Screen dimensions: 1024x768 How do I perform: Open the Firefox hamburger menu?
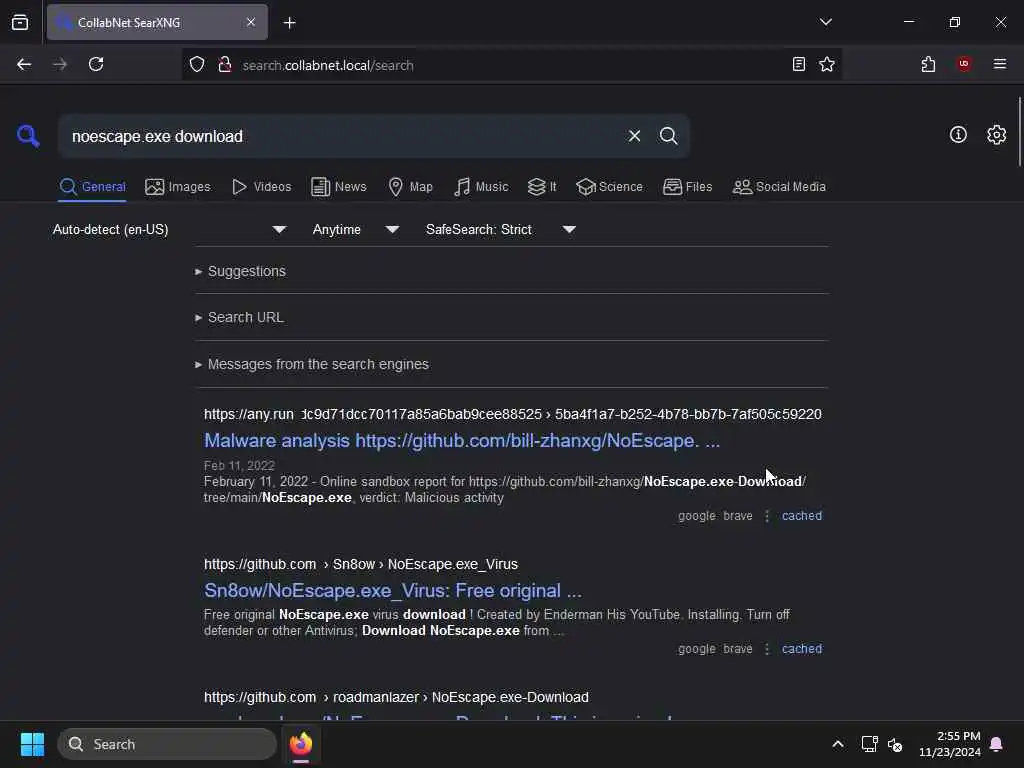tap(999, 64)
